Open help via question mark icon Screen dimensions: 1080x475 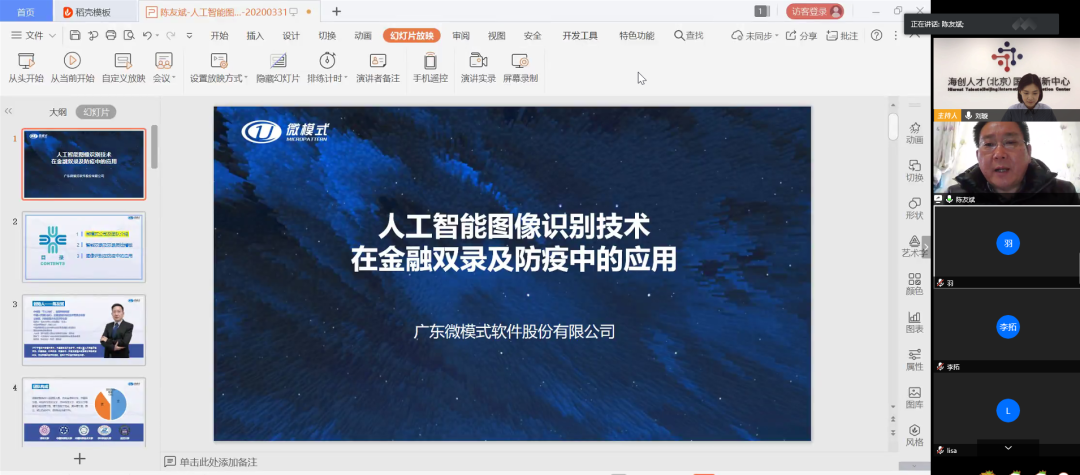876,35
